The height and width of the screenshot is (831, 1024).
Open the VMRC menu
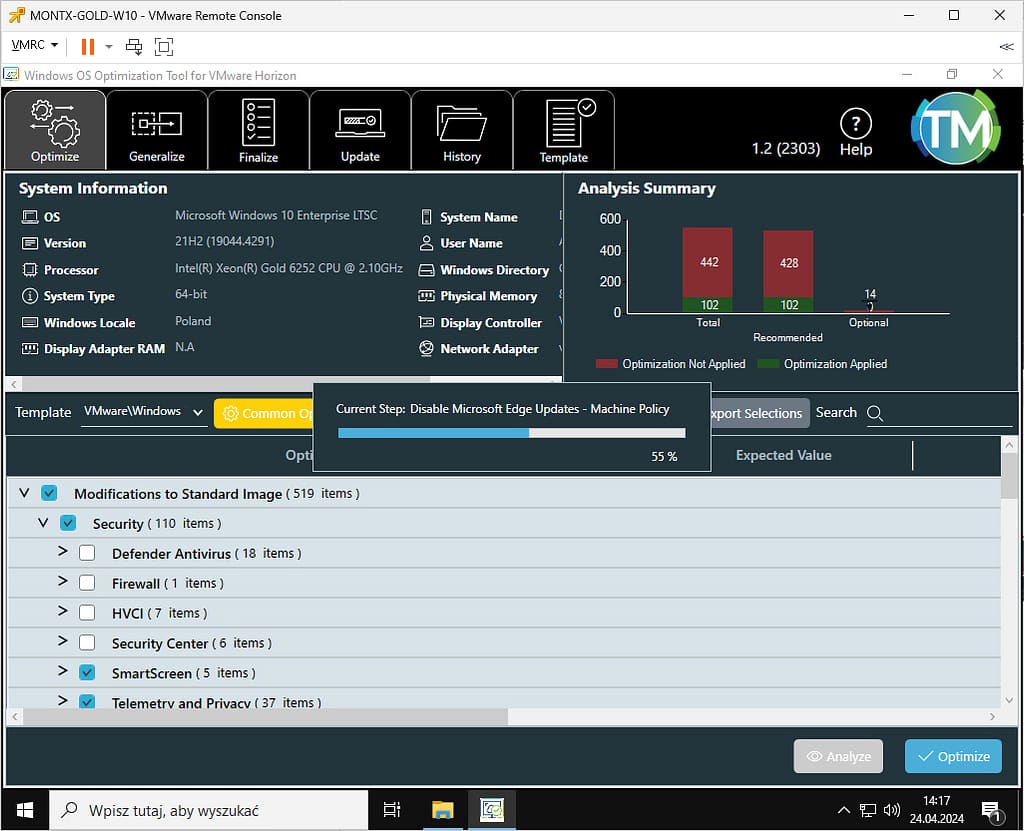[x=35, y=46]
